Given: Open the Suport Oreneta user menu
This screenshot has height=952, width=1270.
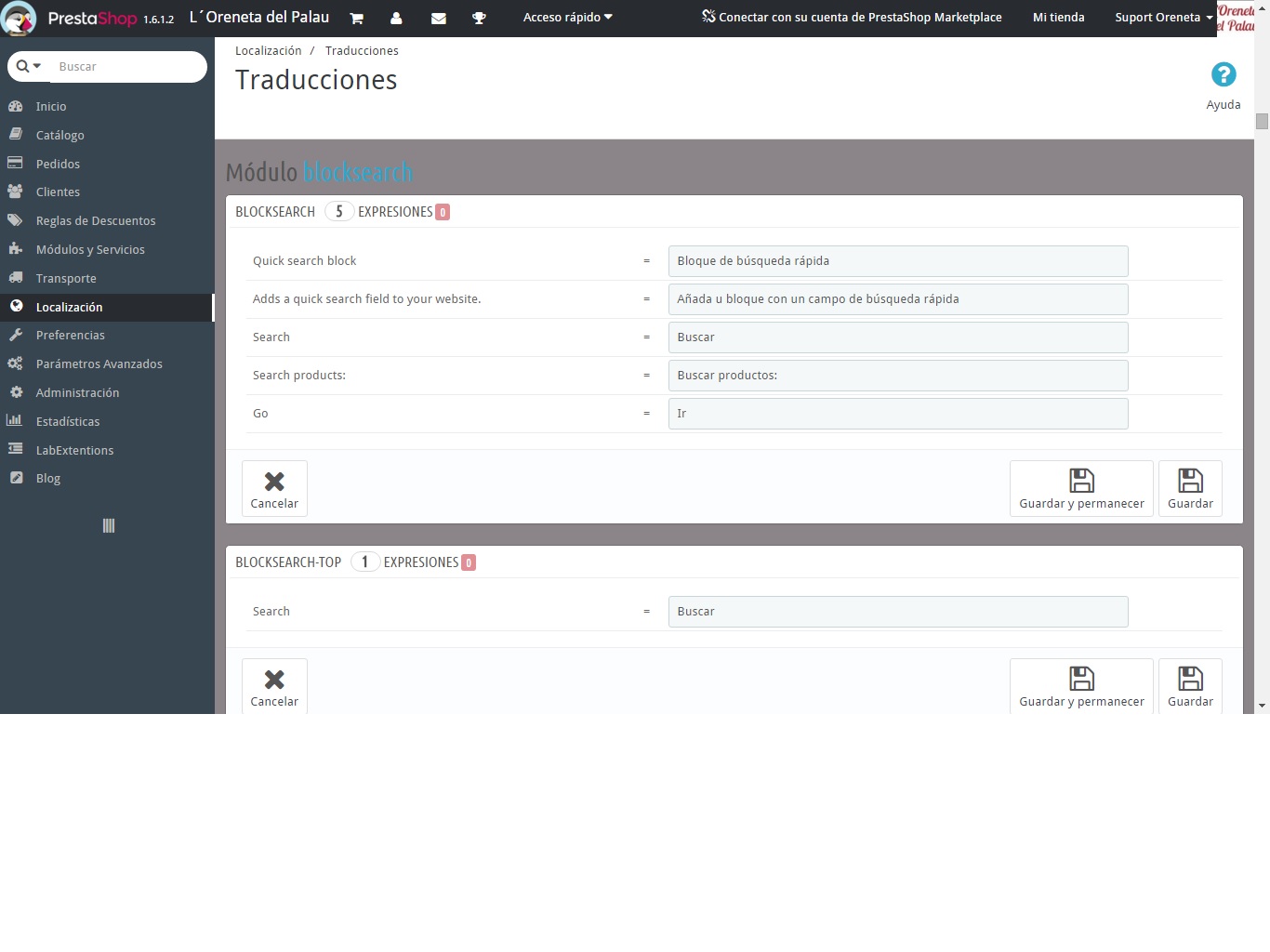Looking at the screenshot, I should coord(1163,18).
